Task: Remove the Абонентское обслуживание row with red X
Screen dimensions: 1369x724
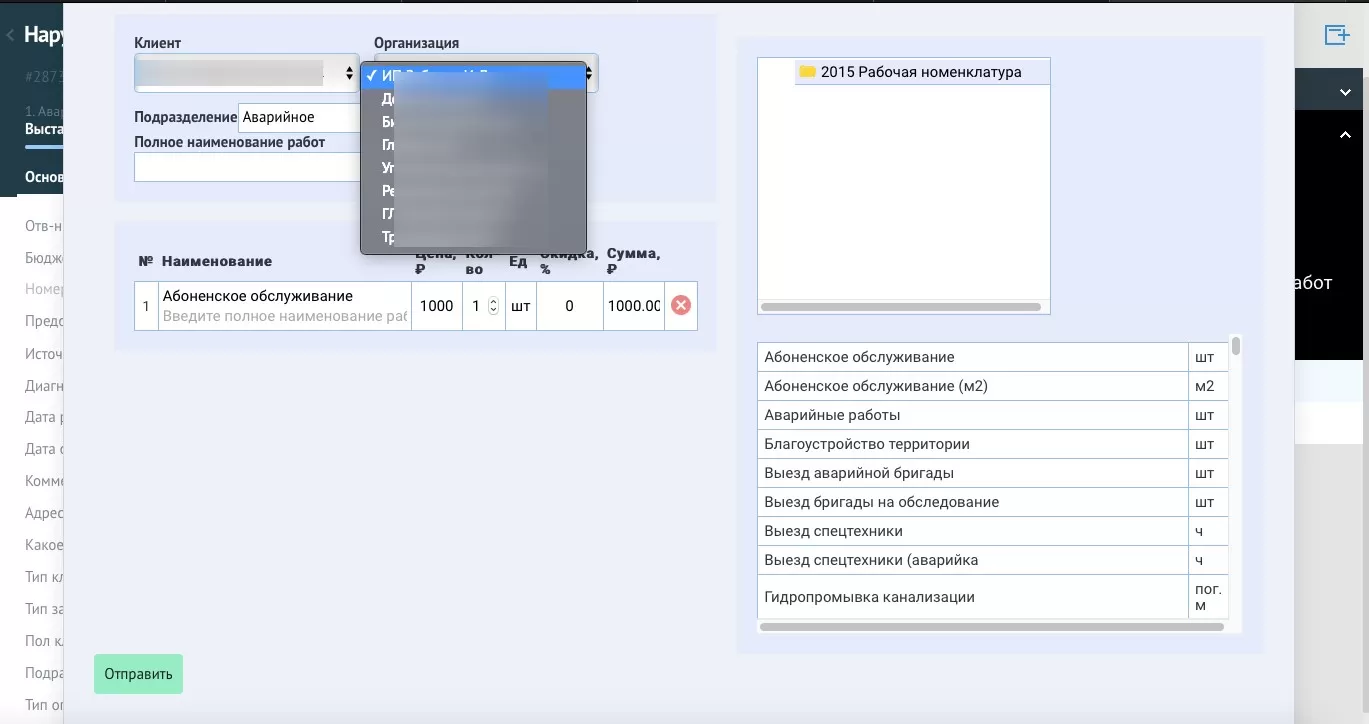Action: [x=681, y=306]
